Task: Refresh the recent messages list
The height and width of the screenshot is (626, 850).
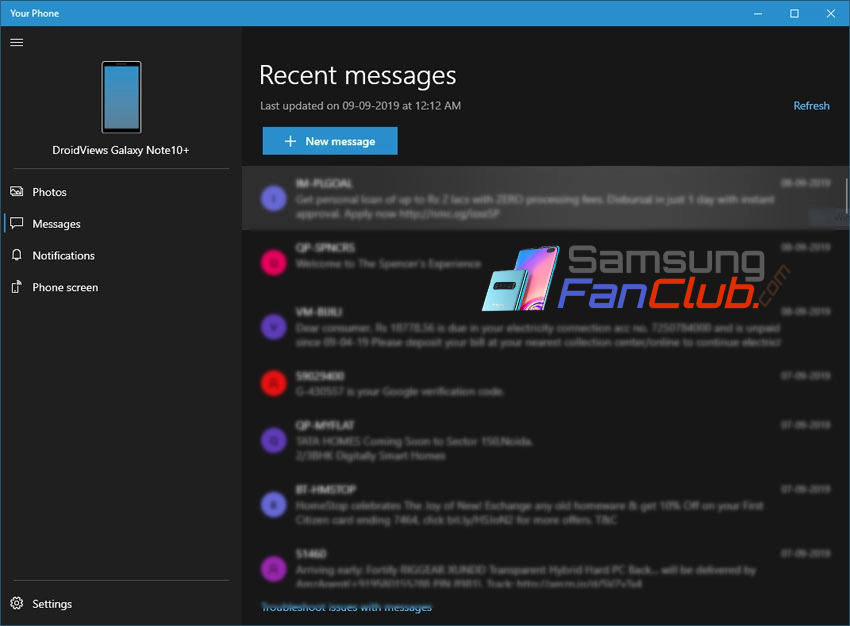Action: (811, 106)
